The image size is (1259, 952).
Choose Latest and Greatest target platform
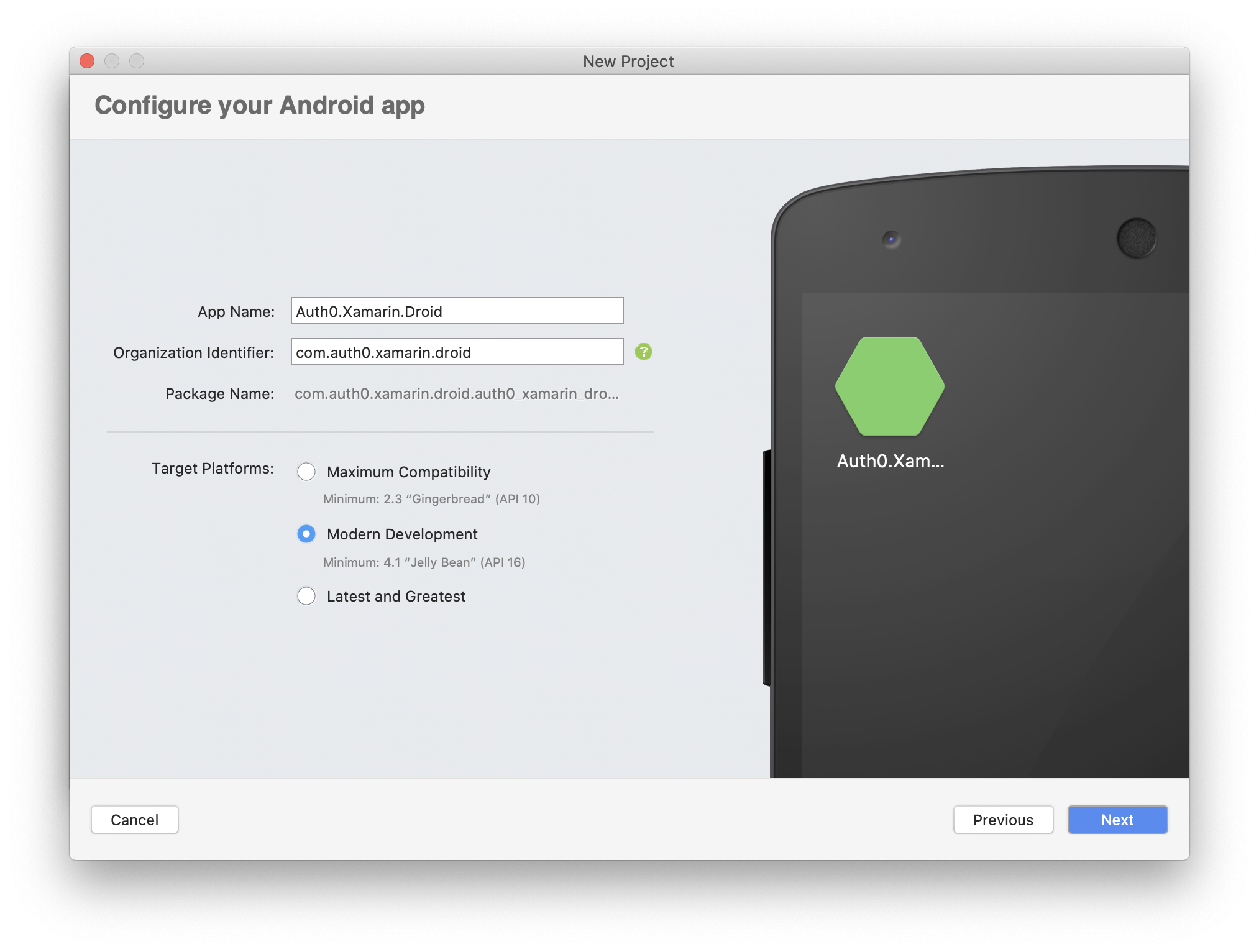(306, 596)
